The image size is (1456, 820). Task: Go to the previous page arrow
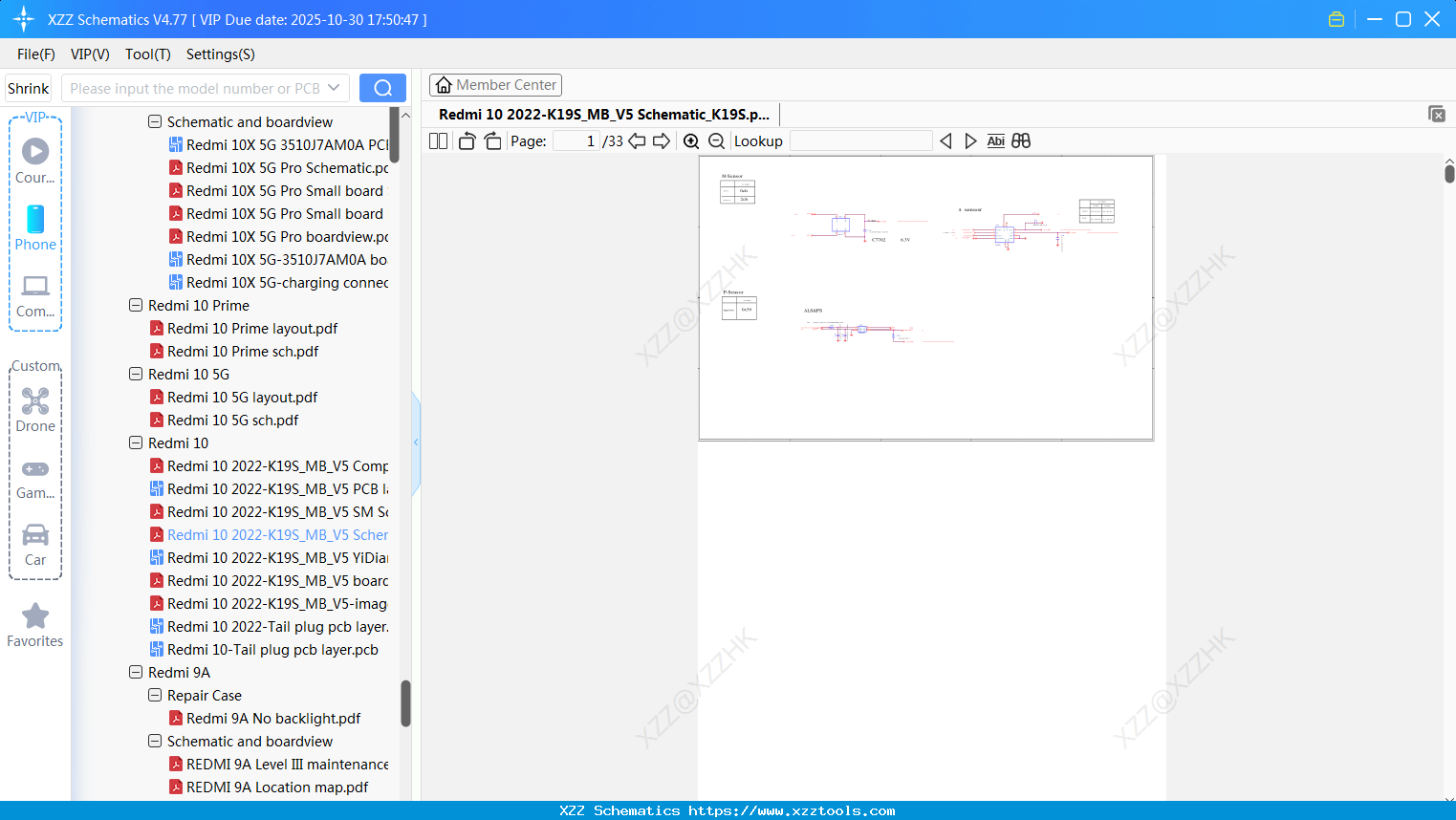pyautogui.click(x=637, y=141)
